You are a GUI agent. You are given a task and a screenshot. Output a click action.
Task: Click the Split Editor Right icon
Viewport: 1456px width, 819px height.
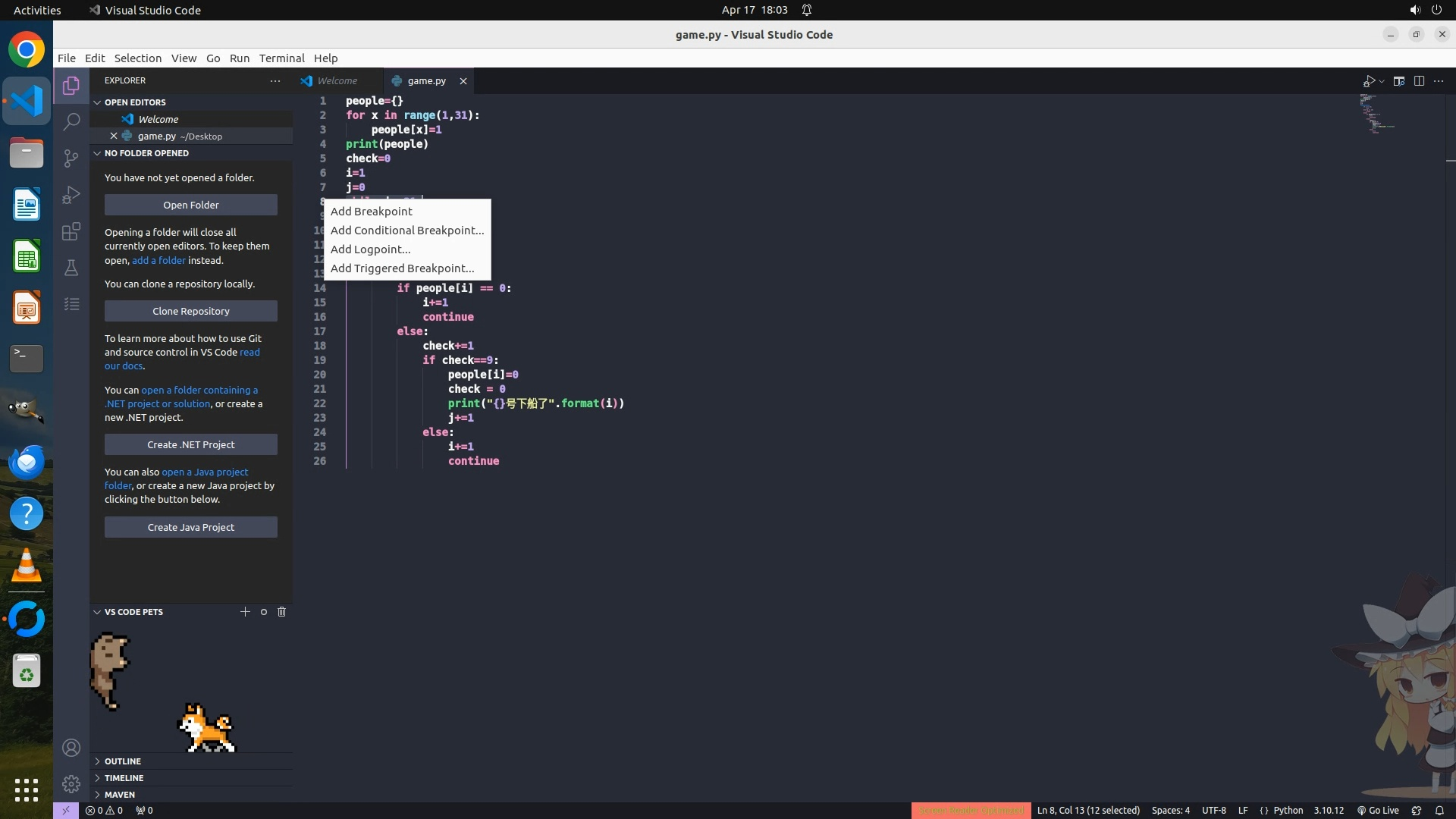coord(1419,81)
